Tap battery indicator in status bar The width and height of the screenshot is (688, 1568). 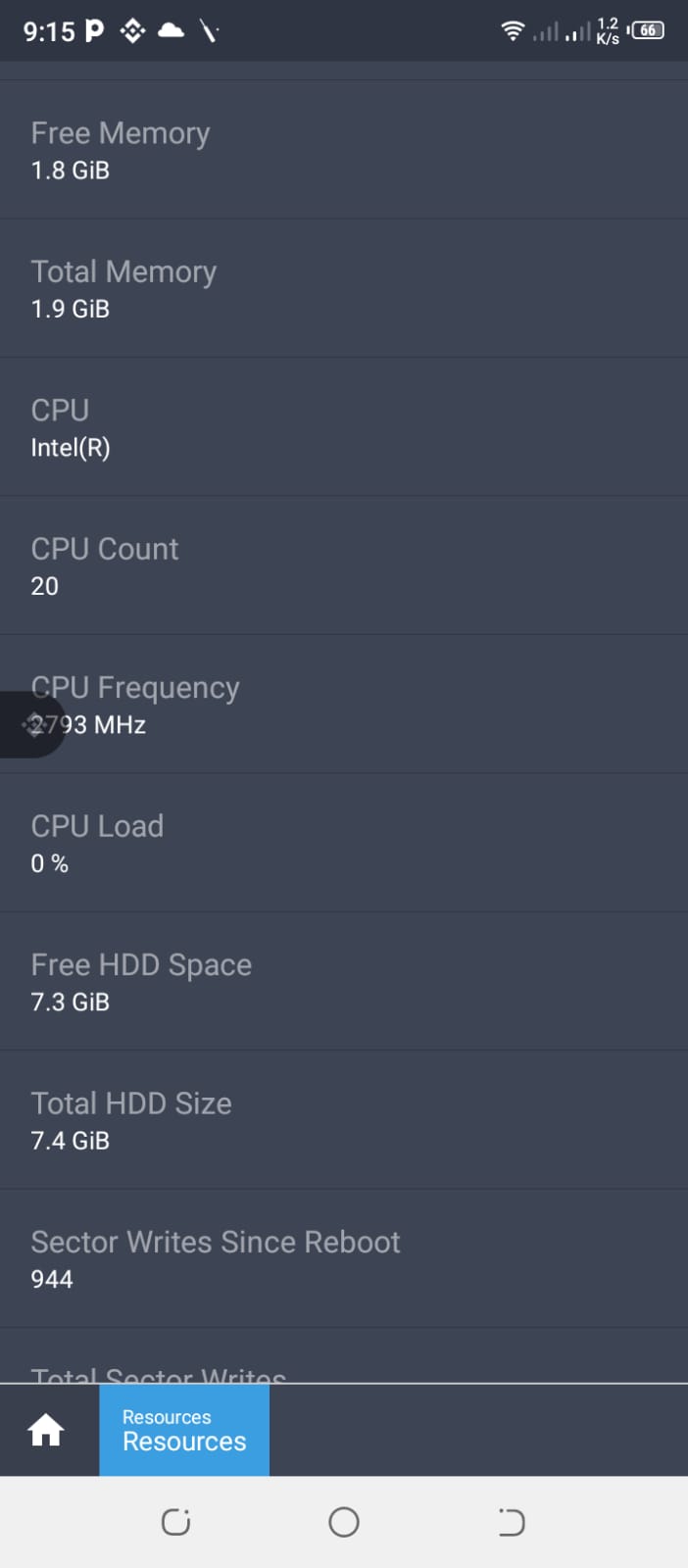(x=648, y=30)
